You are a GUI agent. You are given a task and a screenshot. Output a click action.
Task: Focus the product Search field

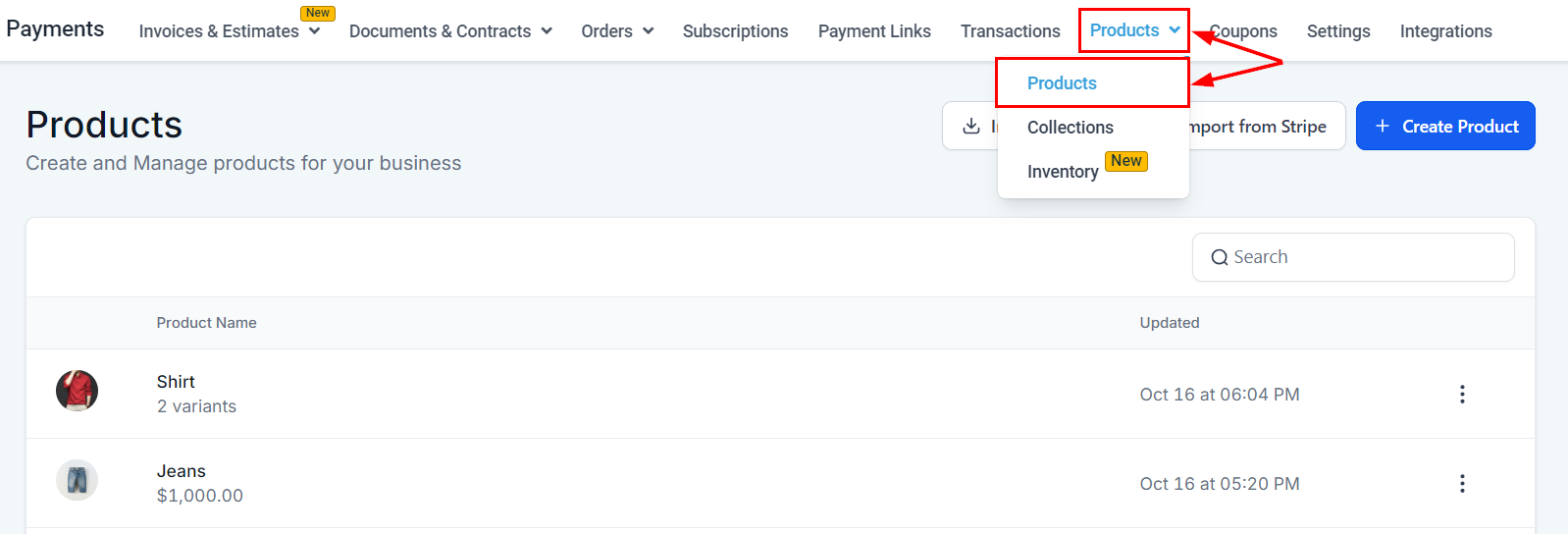pos(1364,257)
